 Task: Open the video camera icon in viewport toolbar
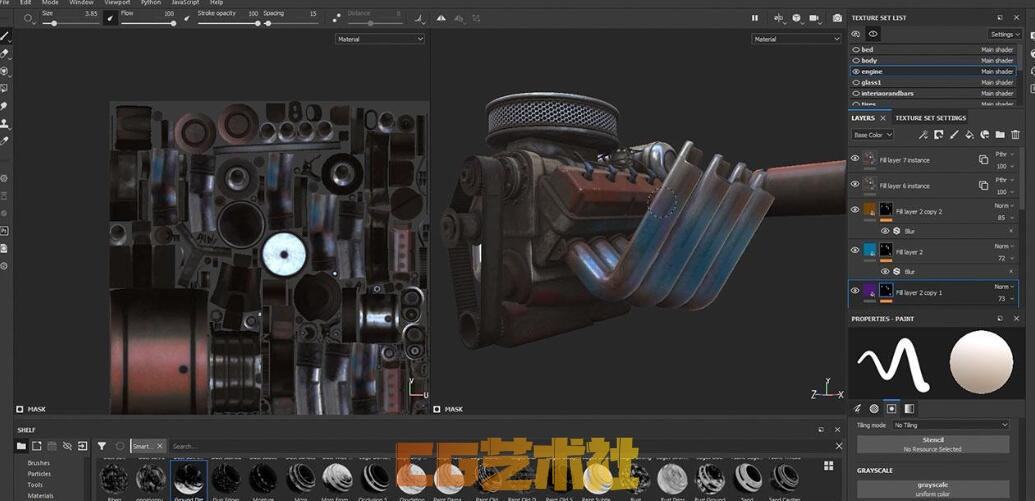coord(815,18)
